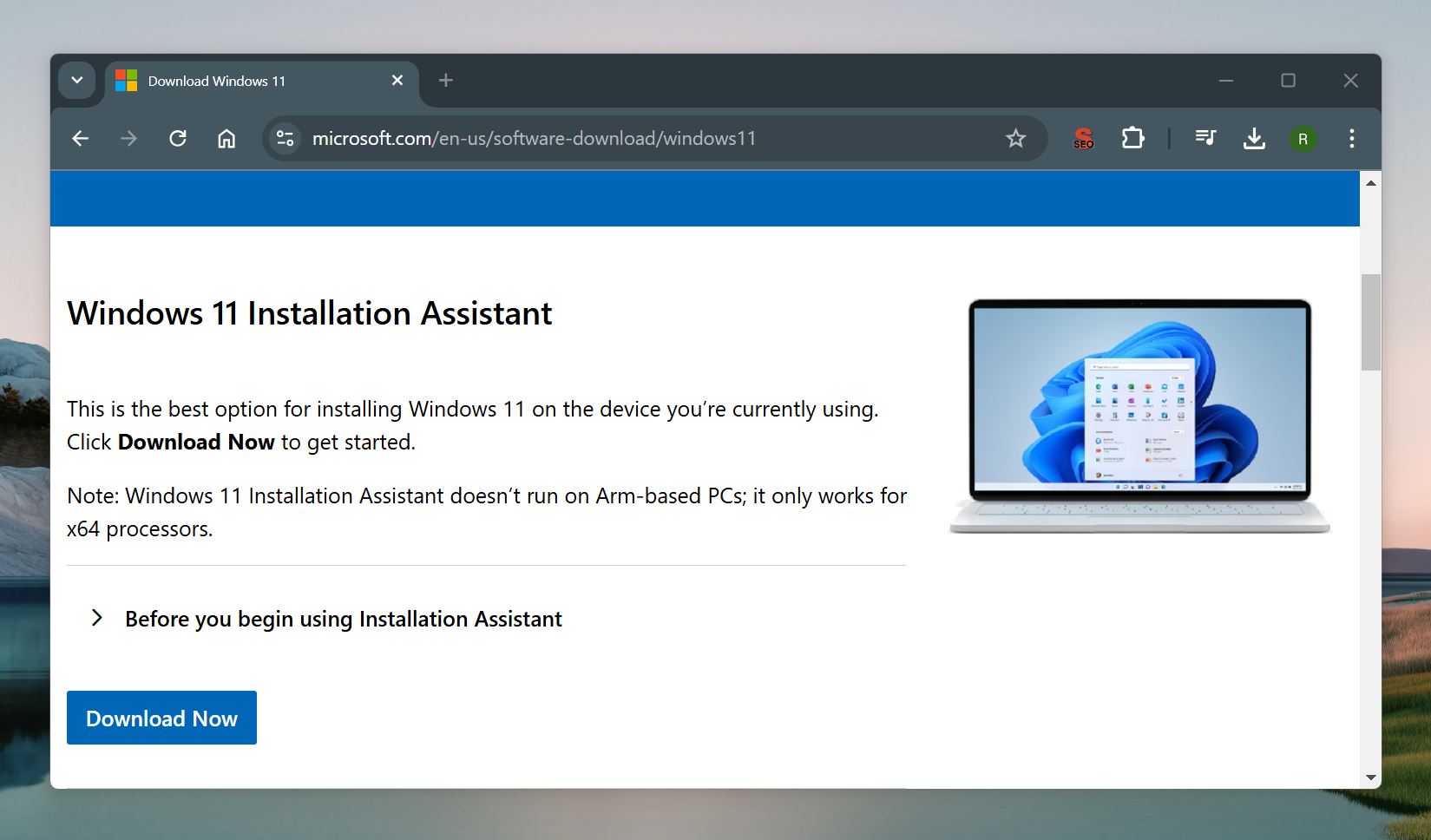Viewport: 1431px width, 840px height.
Task: Click the scrollbar up arrow
Action: coord(1370,183)
